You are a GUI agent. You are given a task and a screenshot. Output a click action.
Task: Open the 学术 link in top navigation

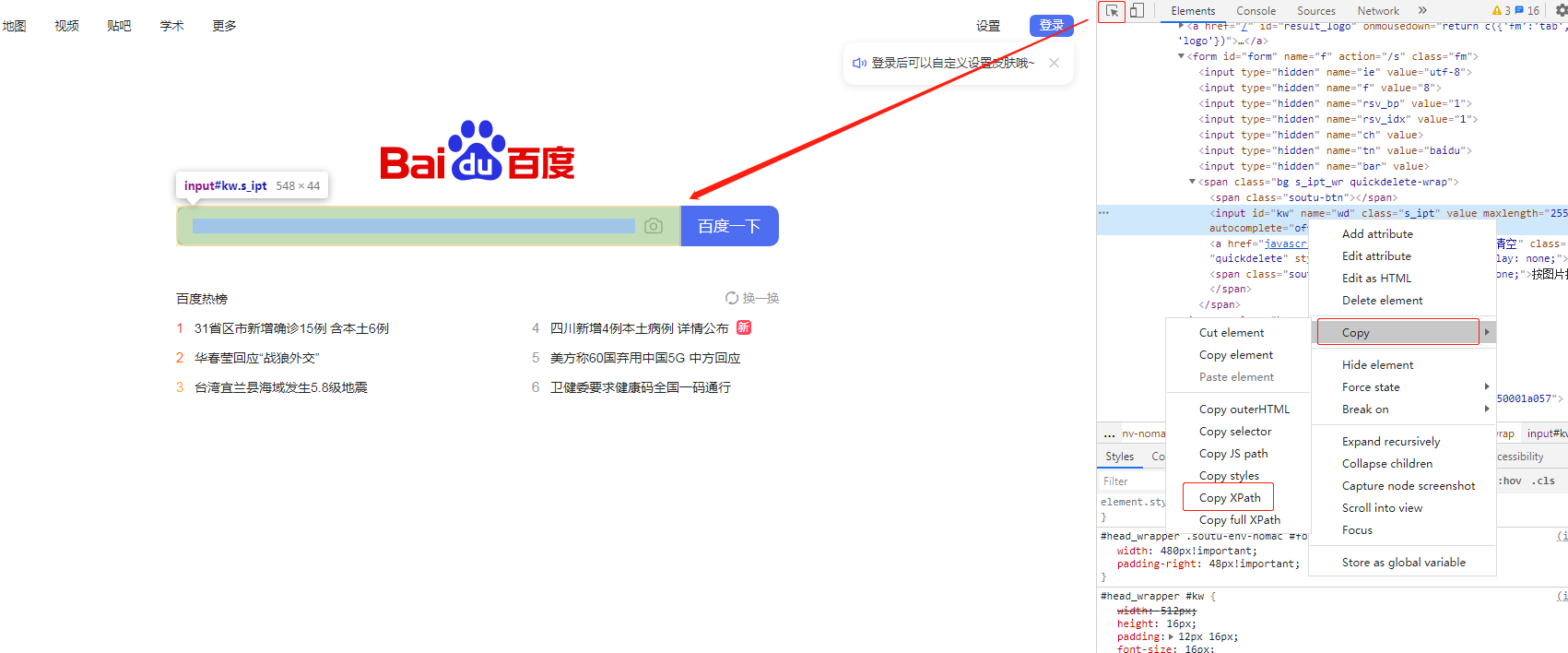pos(171,26)
